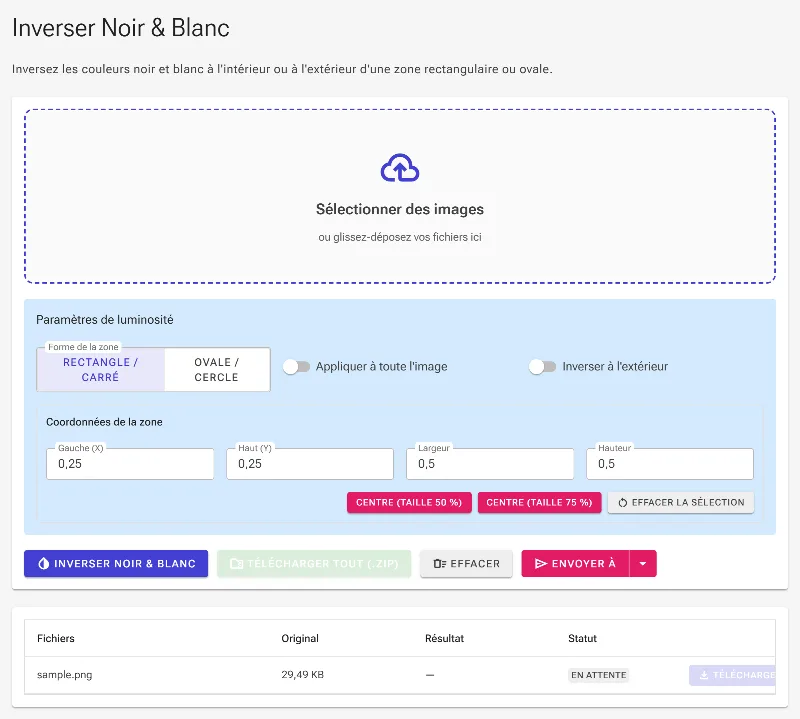The width and height of the screenshot is (800, 719).
Task: Enable 'Inverser à l'extérieur' switch
Action: 542,366
